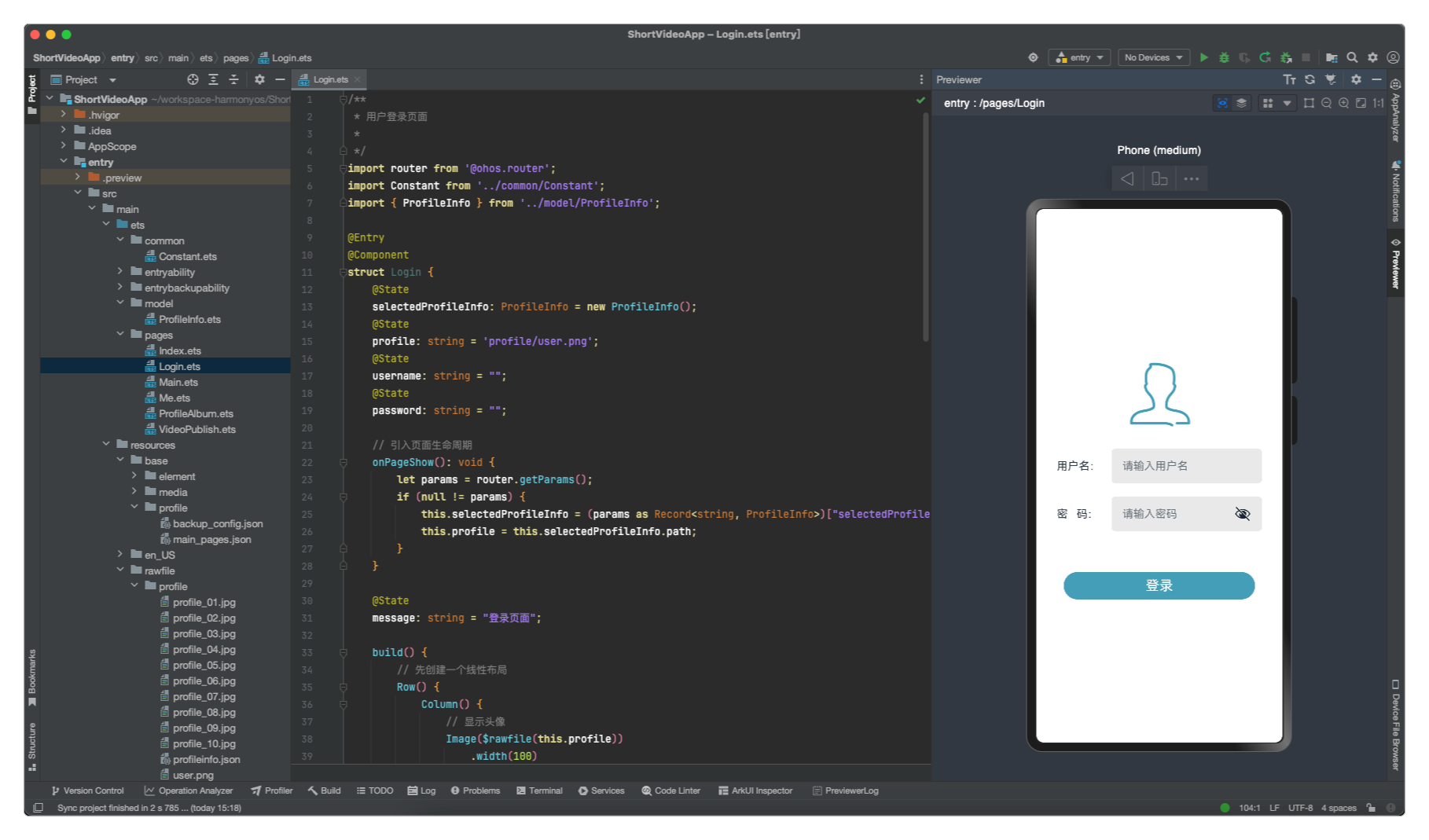Click the pages breadcrumb in navigation bar

(235, 58)
